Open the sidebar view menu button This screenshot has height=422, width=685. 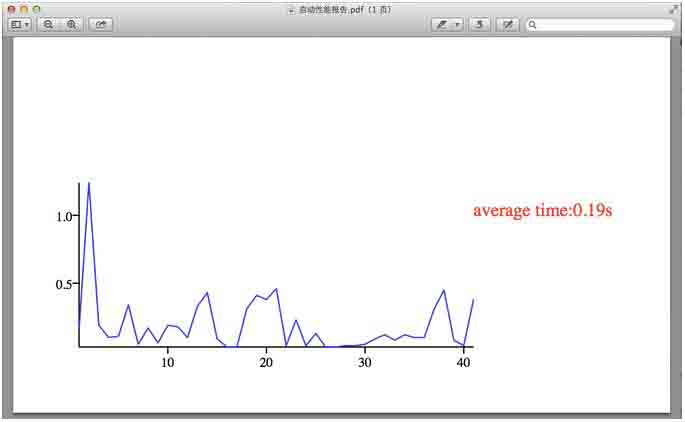coord(20,24)
